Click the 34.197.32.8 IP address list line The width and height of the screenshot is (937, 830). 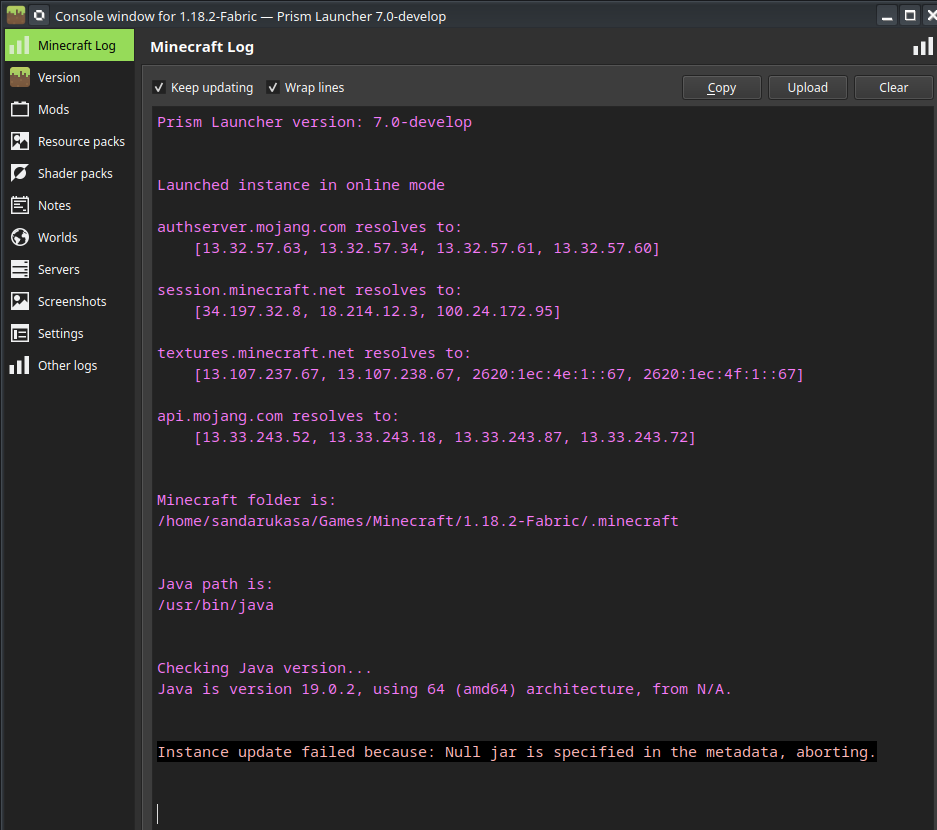tap(377, 311)
